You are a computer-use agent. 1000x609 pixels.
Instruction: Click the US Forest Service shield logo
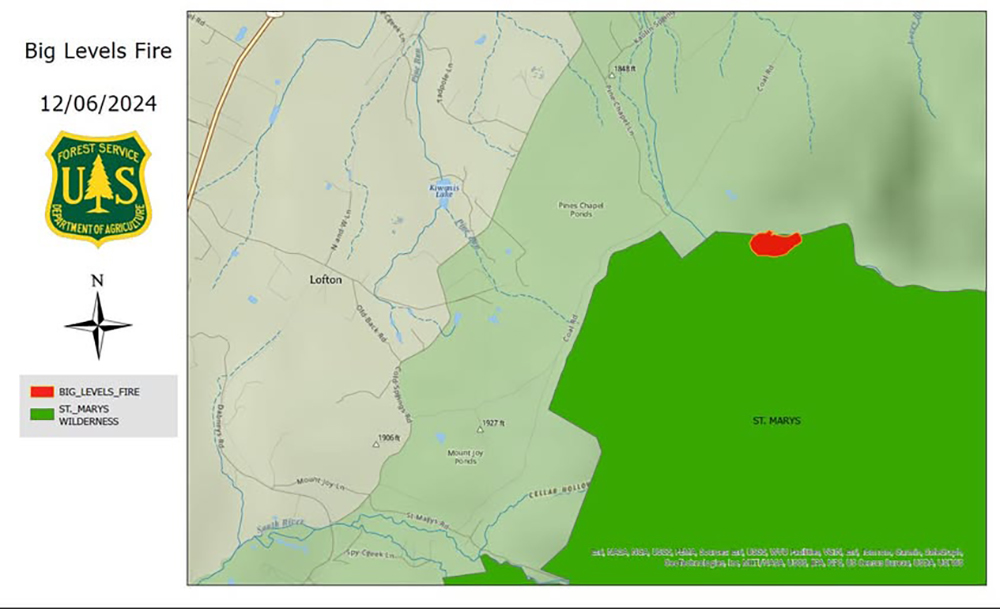click(98, 188)
